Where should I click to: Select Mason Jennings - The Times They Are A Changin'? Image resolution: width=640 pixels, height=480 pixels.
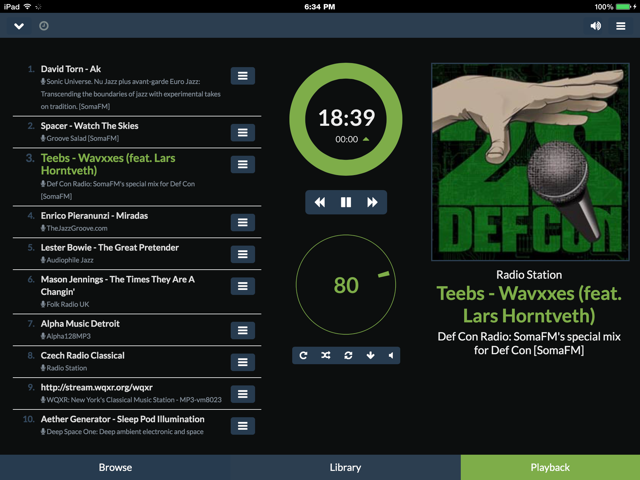click(118, 285)
